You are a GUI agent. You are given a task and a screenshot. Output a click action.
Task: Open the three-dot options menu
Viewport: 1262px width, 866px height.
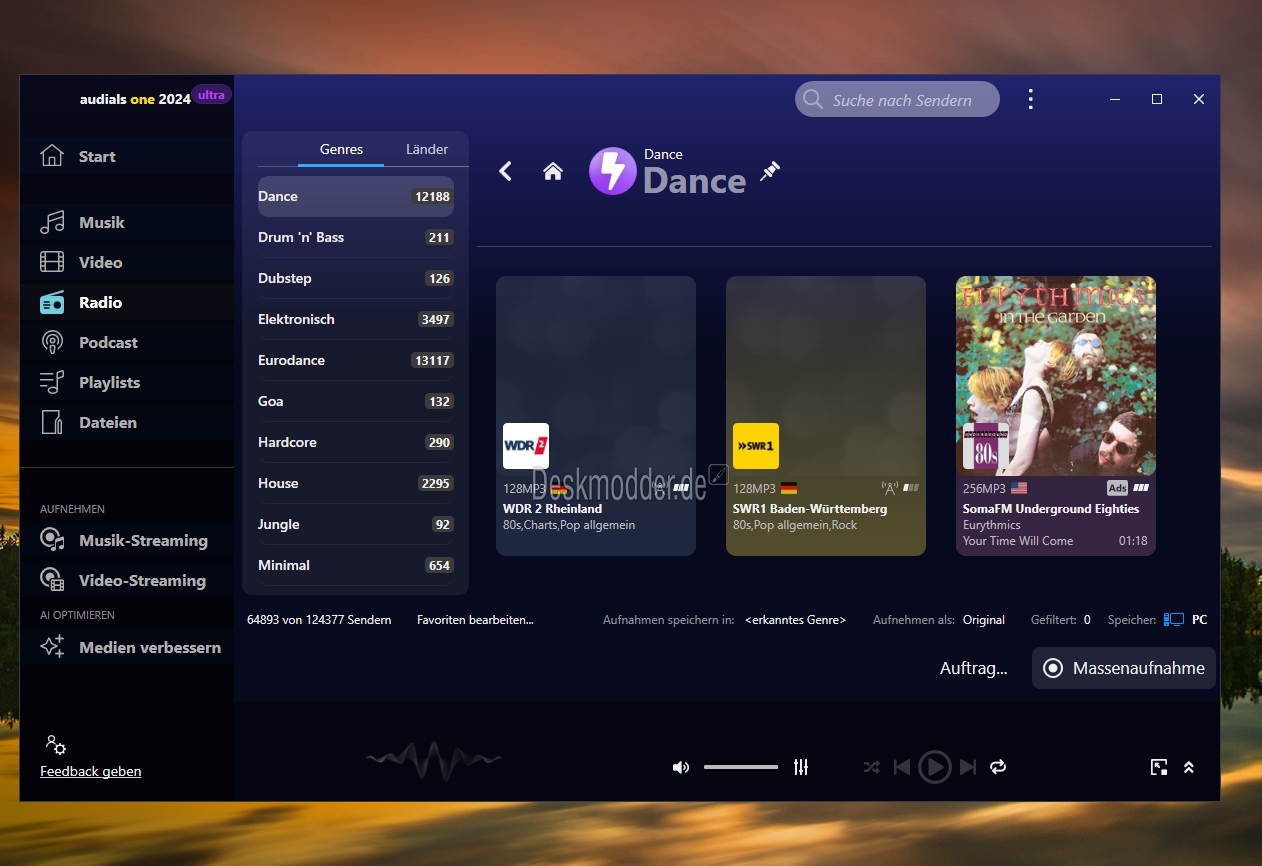[x=1030, y=99]
